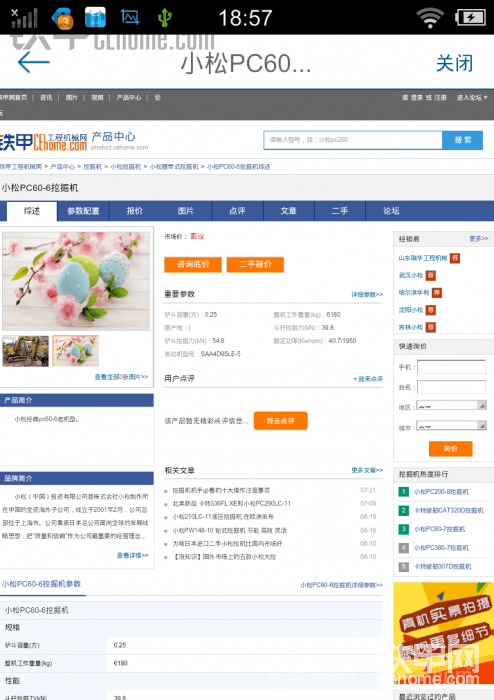The height and width of the screenshot is (700, 494).
Task: Open 详细参数>> link
Action: [367, 295]
